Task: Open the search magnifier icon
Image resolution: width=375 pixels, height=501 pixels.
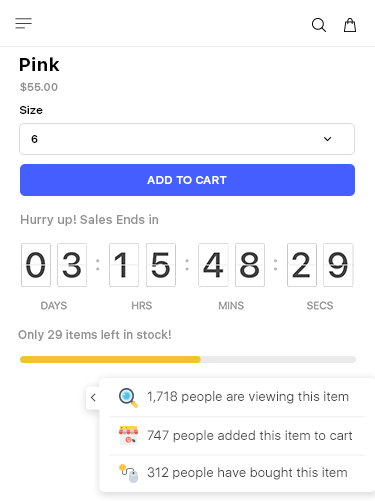Action: pos(319,25)
